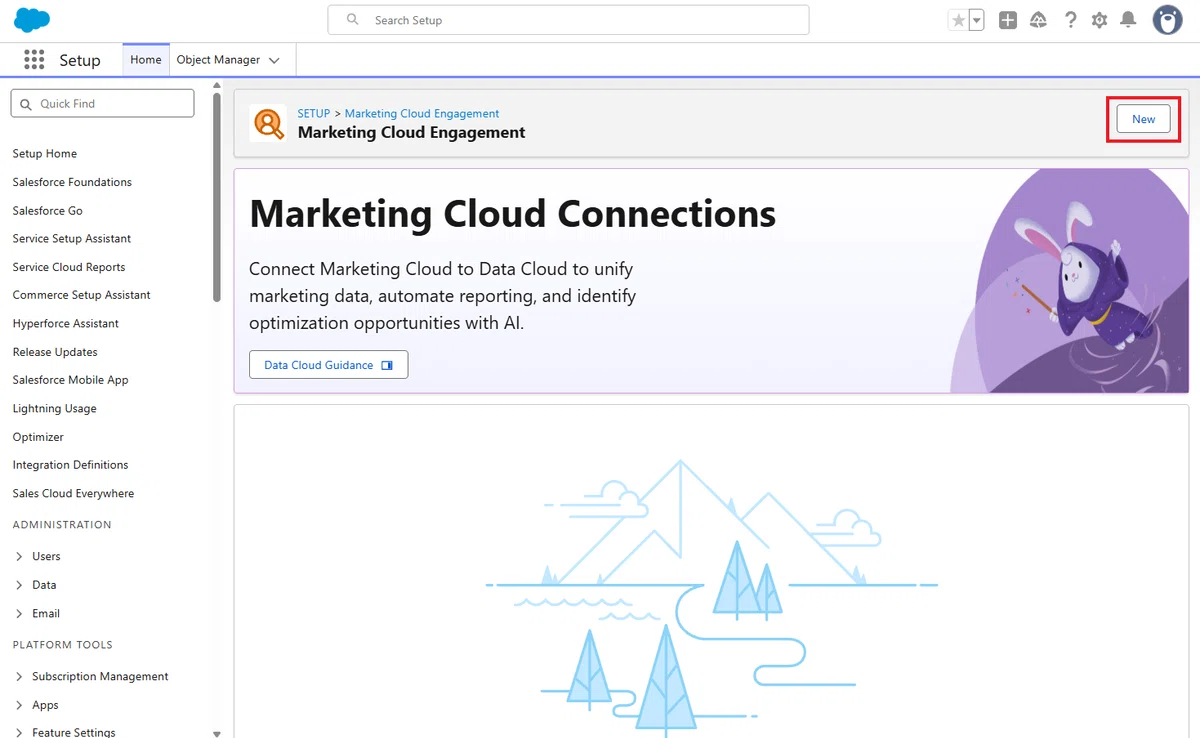
Task: Expand the Object Manager tab chevron
Action: (x=274, y=61)
